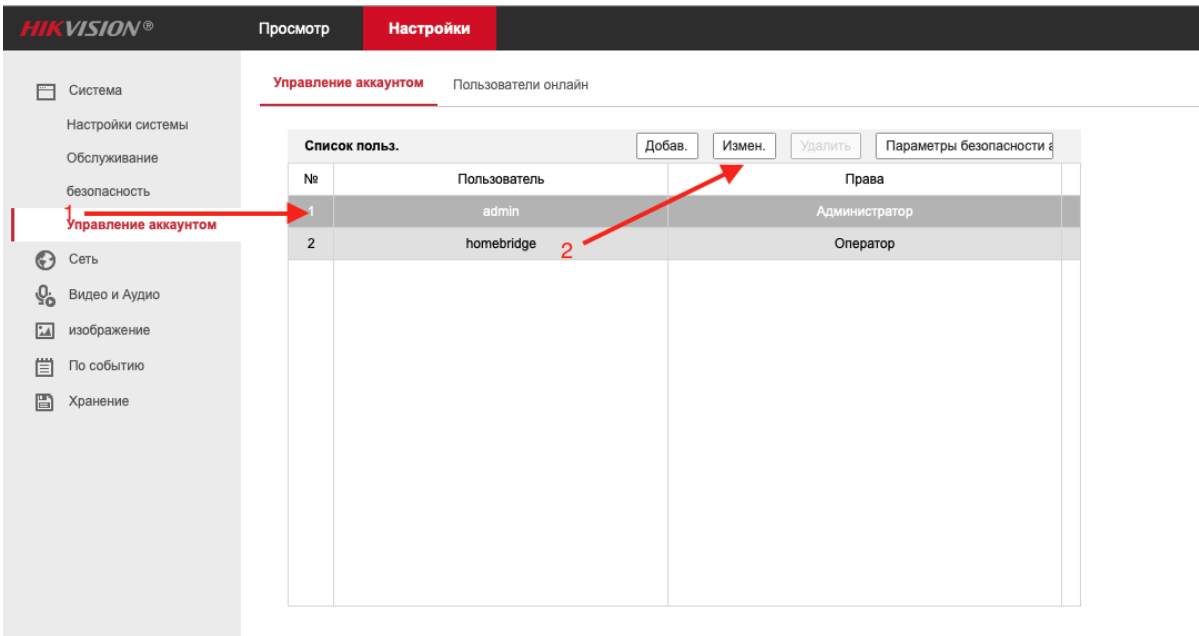1199x636 pixels.
Task: Click the microphone icon for Видео и Аудио
Action: (42, 295)
